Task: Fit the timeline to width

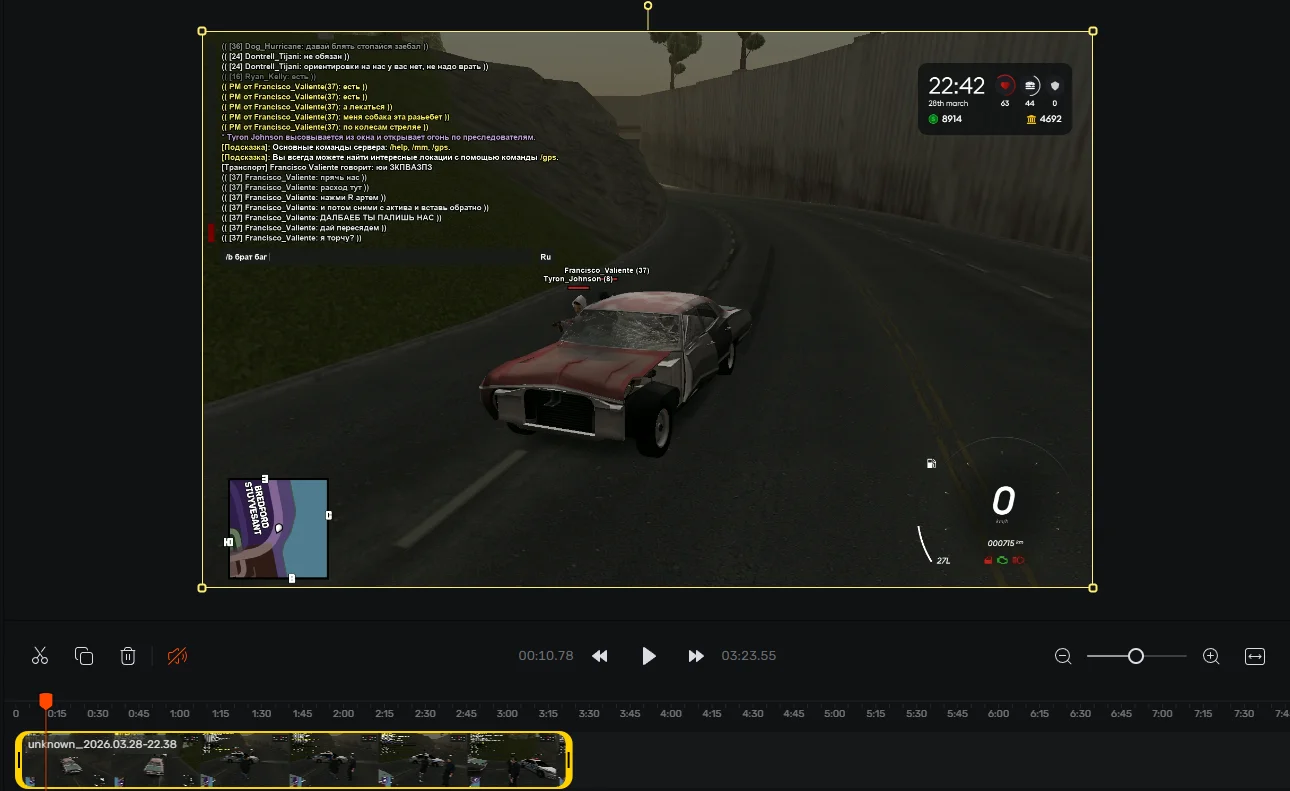Action: pos(1254,656)
